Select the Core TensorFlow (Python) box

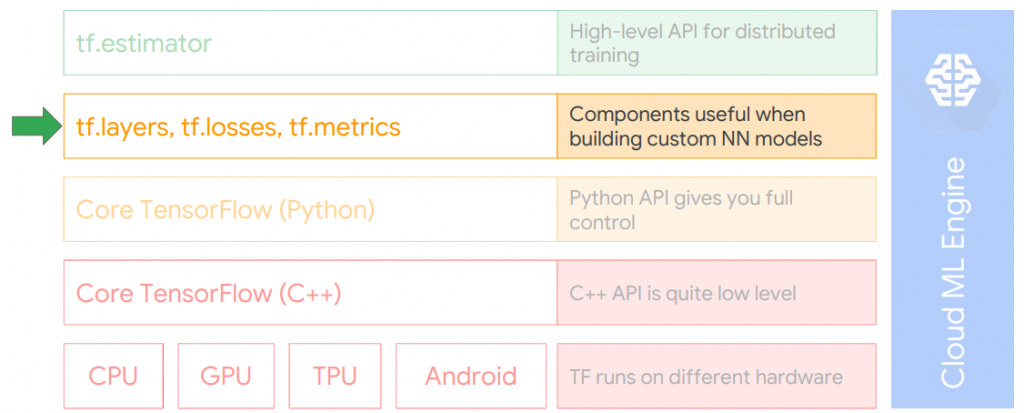coord(310,210)
